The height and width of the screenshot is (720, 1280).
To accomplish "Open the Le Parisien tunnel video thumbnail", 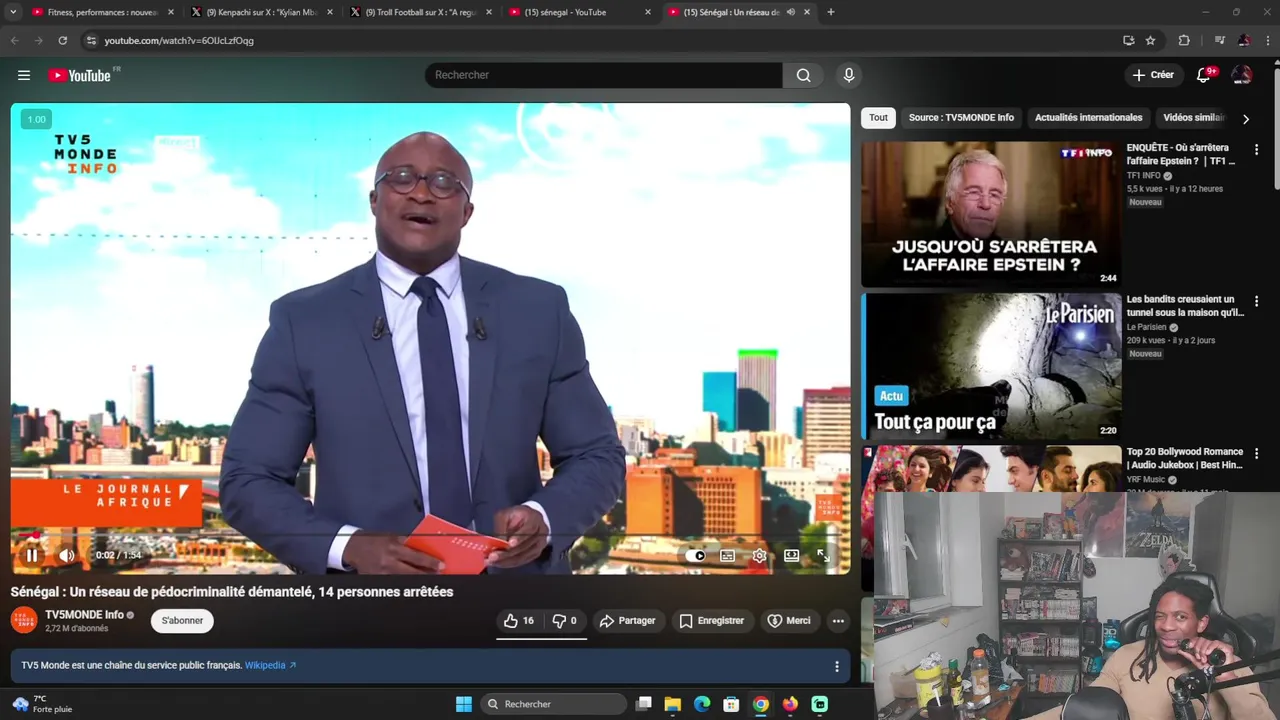I will pos(991,366).
